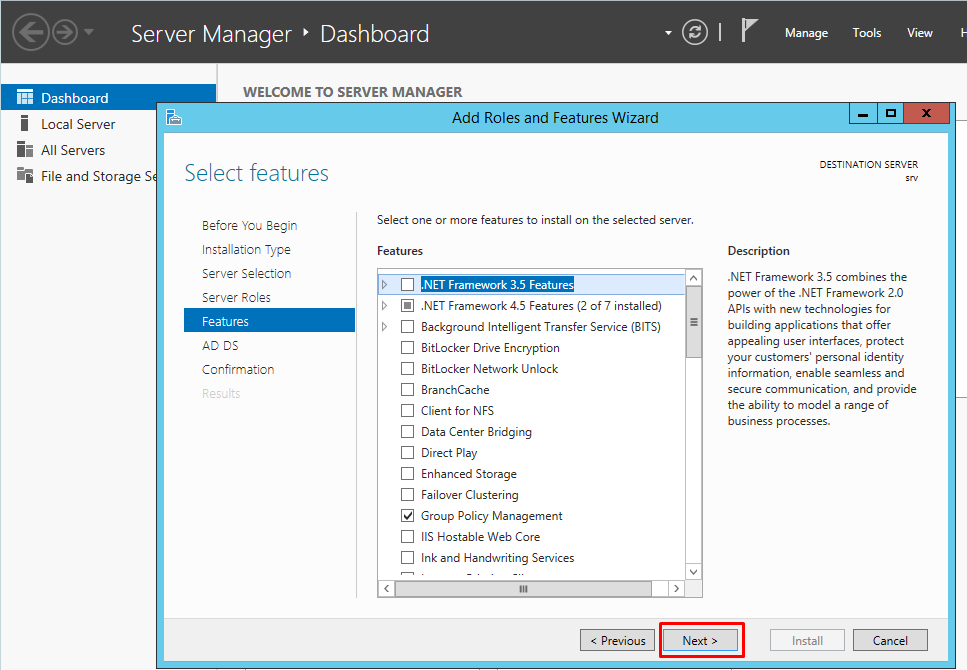Open the Notifications flag icon
The image size is (967, 670).
coord(748,30)
